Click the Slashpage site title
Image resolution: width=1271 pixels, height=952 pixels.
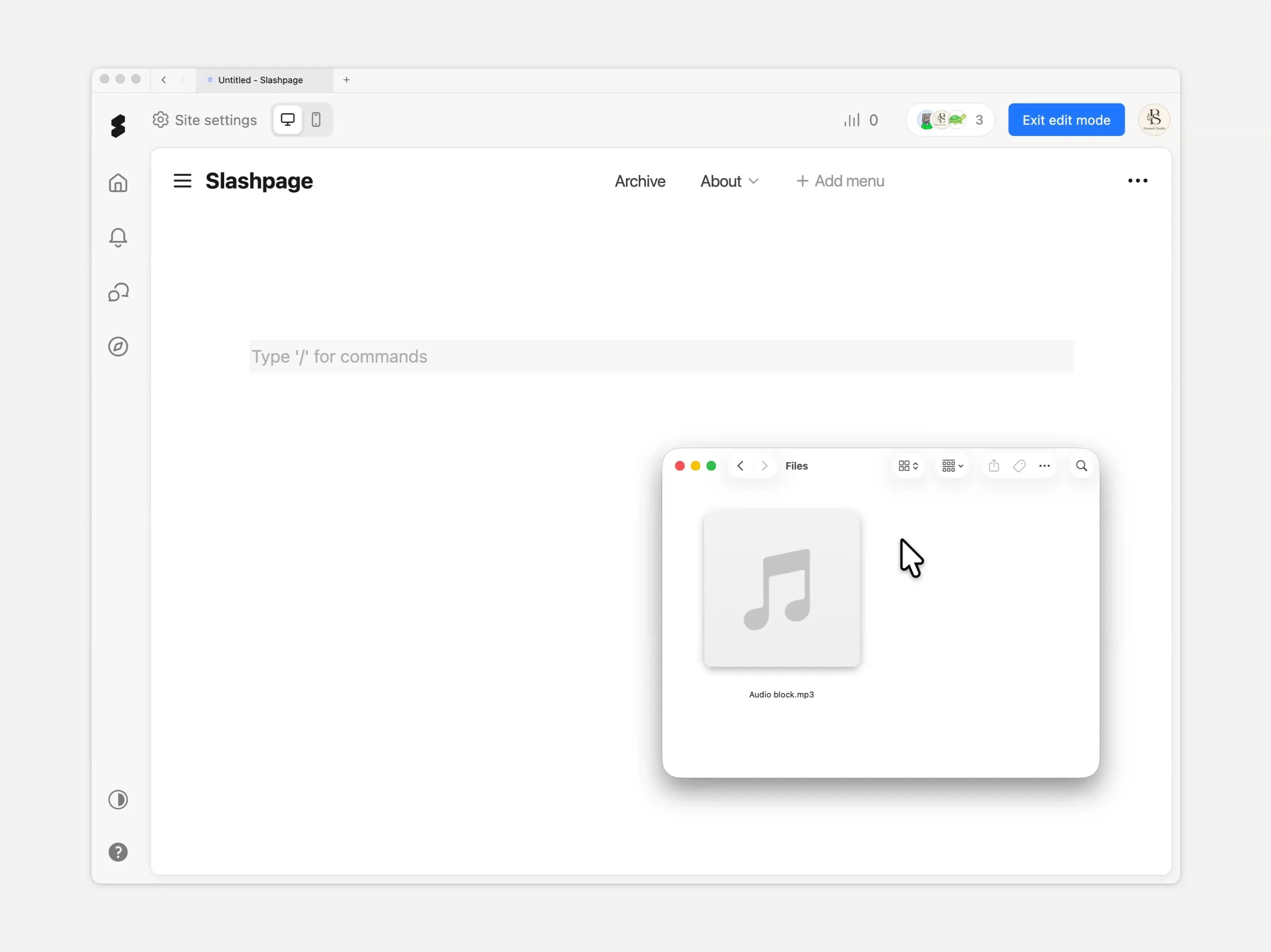click(259, 181)
